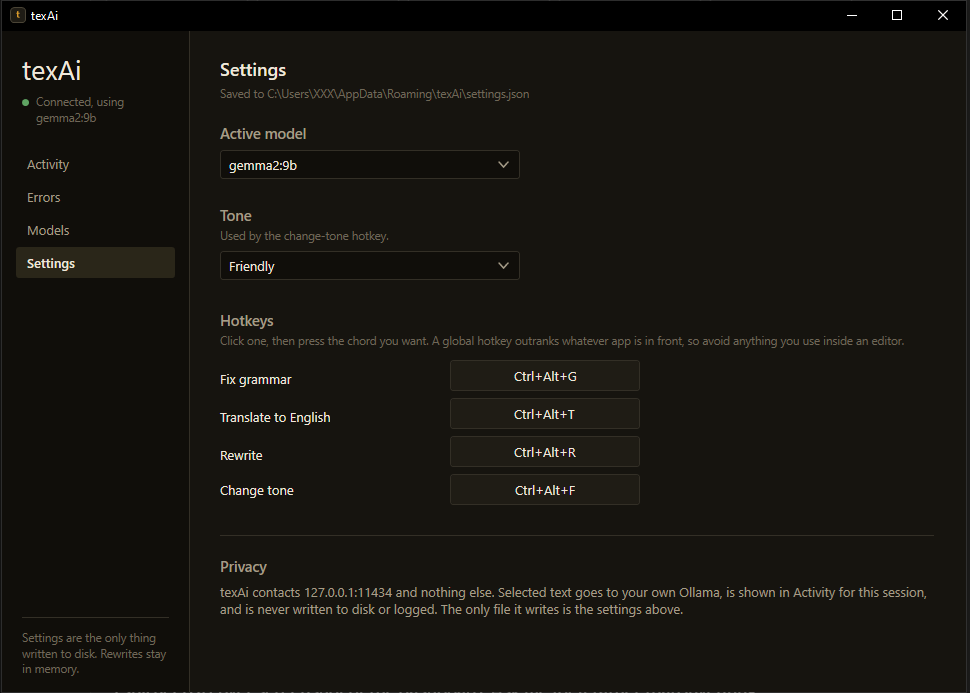Open the Activity section in sidebar
The height and width of the screenshot is (693, 970).
[x=95, y=165]
